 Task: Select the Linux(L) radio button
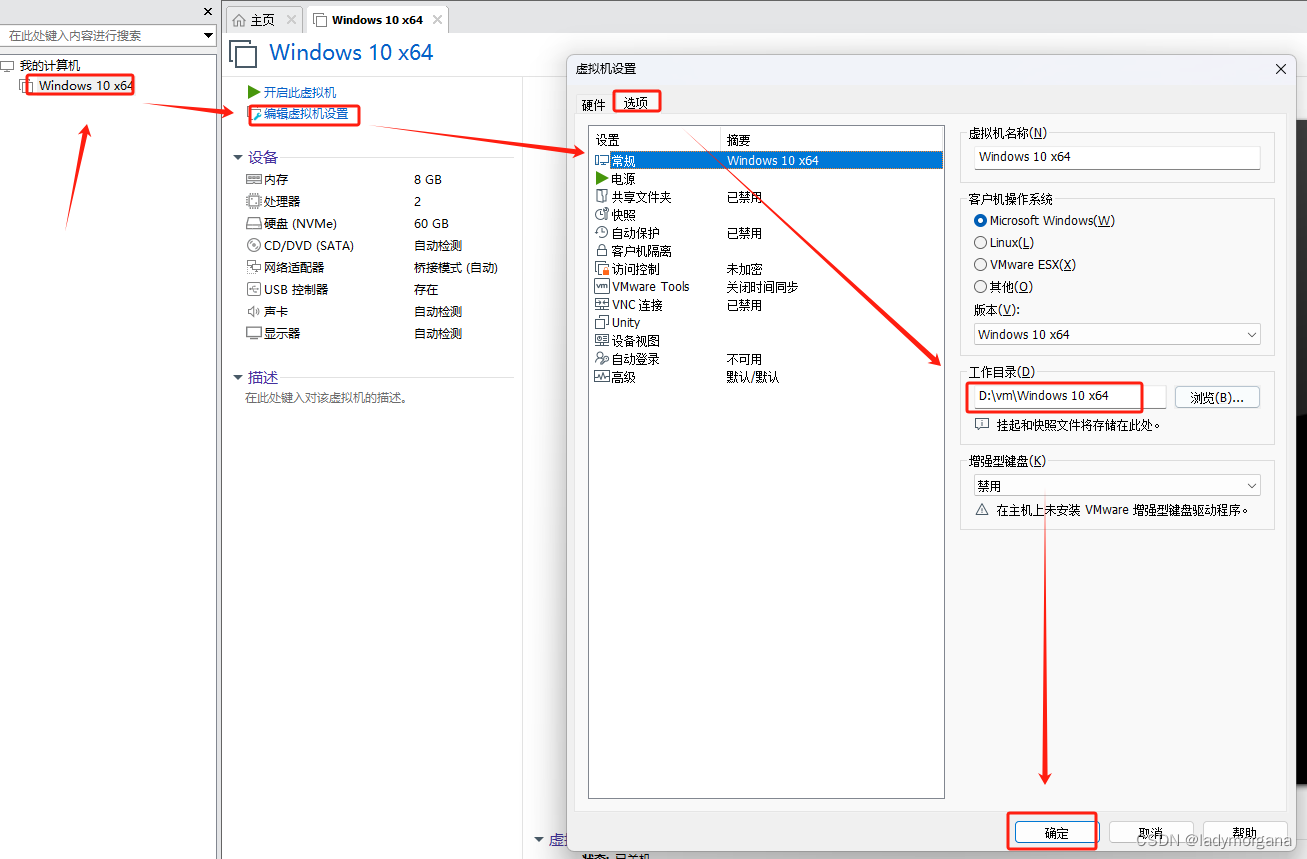pyautogui.click(x=980, y=243)
